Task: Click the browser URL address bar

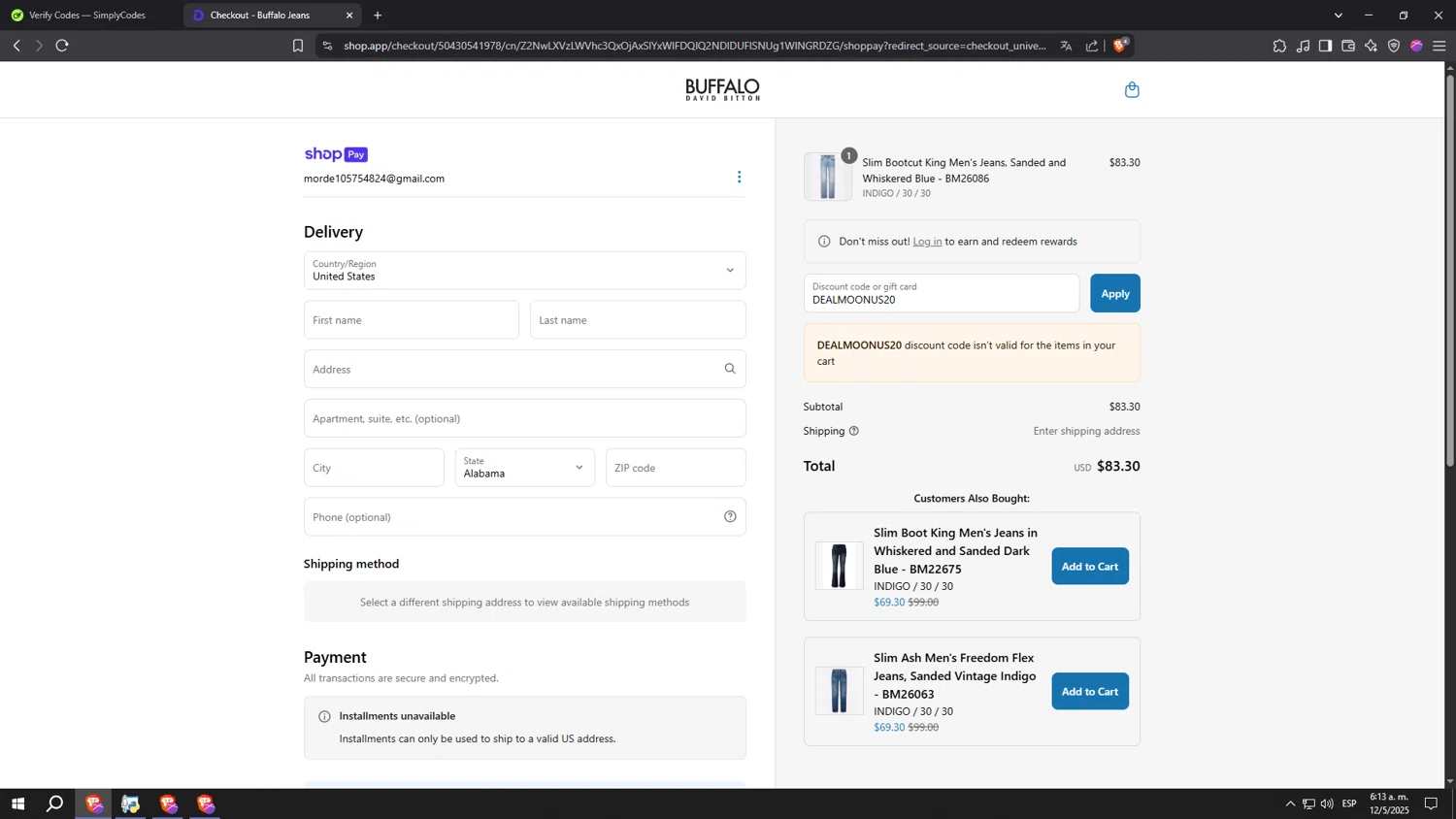Action: tap(694, 46)
